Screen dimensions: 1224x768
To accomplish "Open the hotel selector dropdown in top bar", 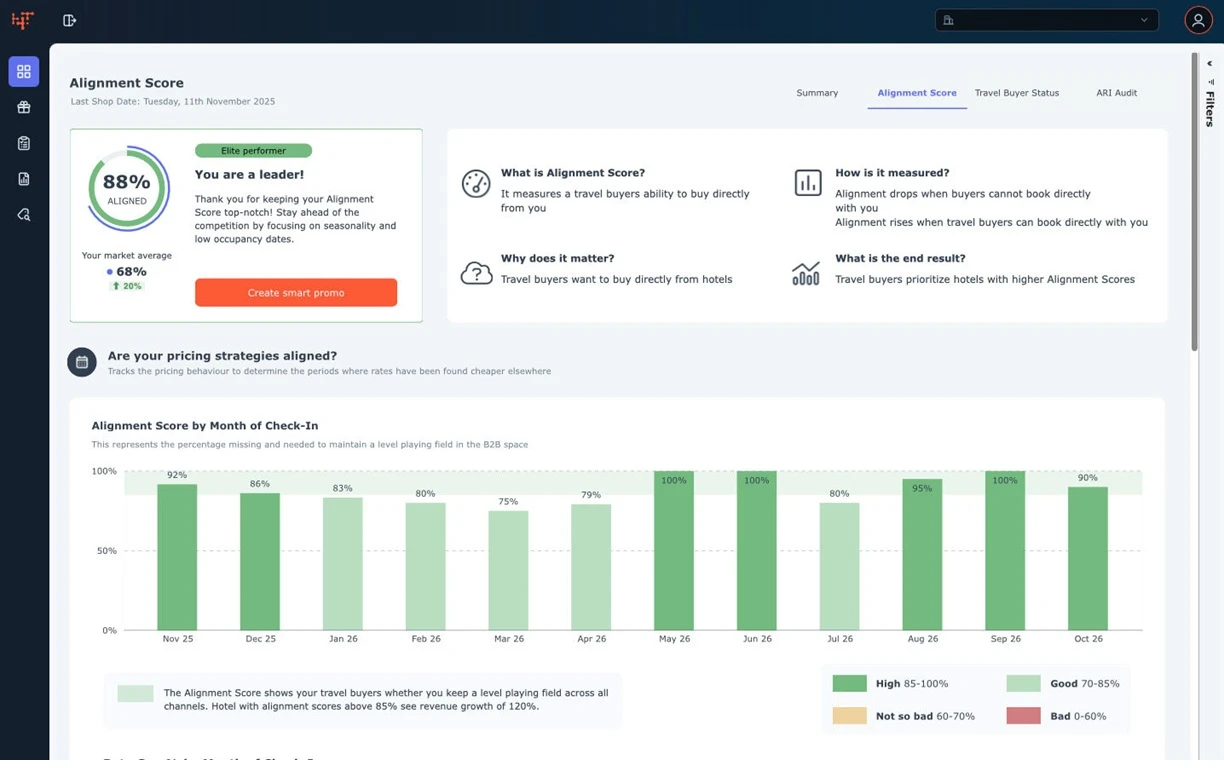I will (x=1046, y=20).
